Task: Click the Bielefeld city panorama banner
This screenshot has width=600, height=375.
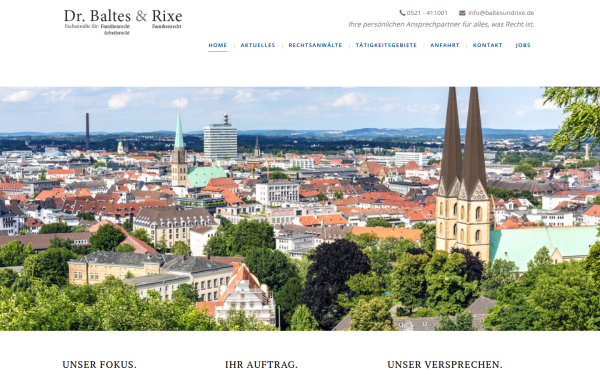Action: (x=300, y=209)
